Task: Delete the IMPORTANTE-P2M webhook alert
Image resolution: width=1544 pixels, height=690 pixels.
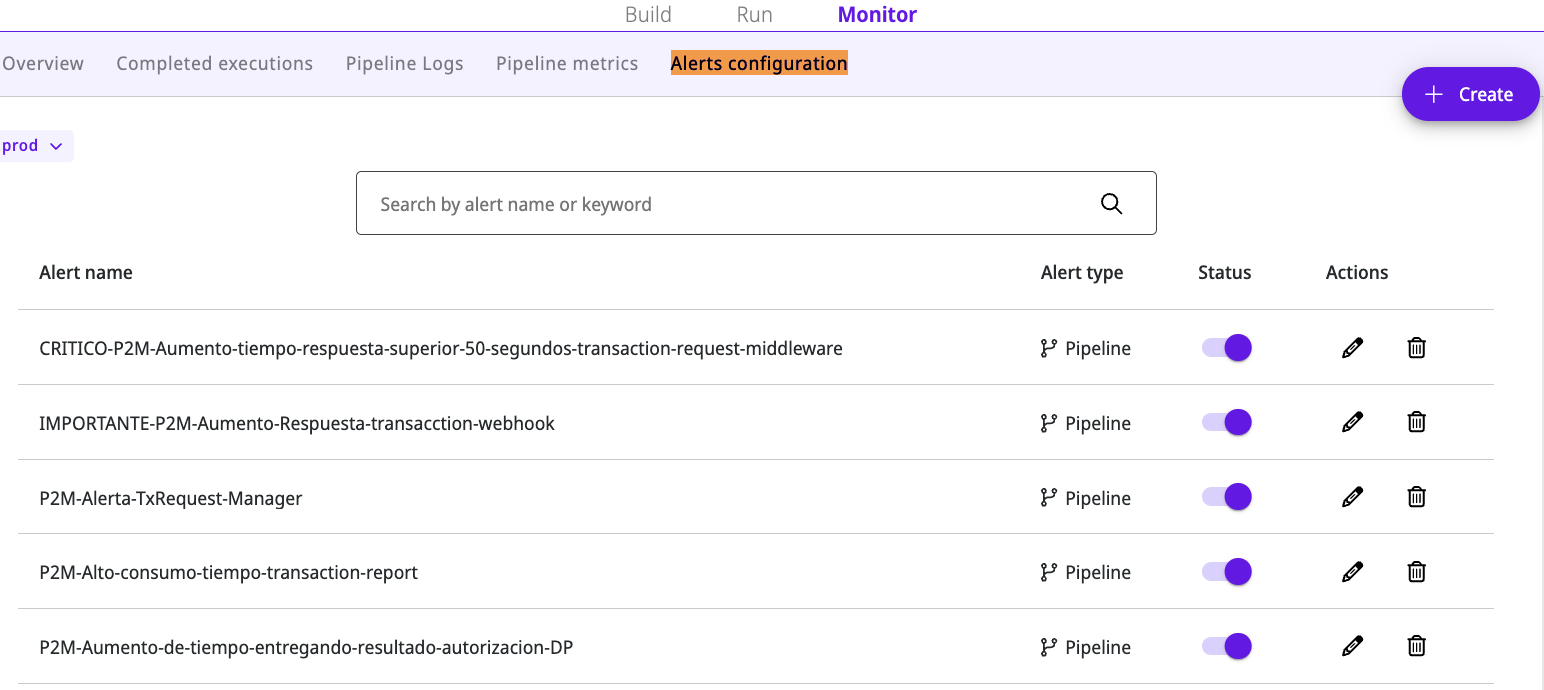Action: (1416, 422)
